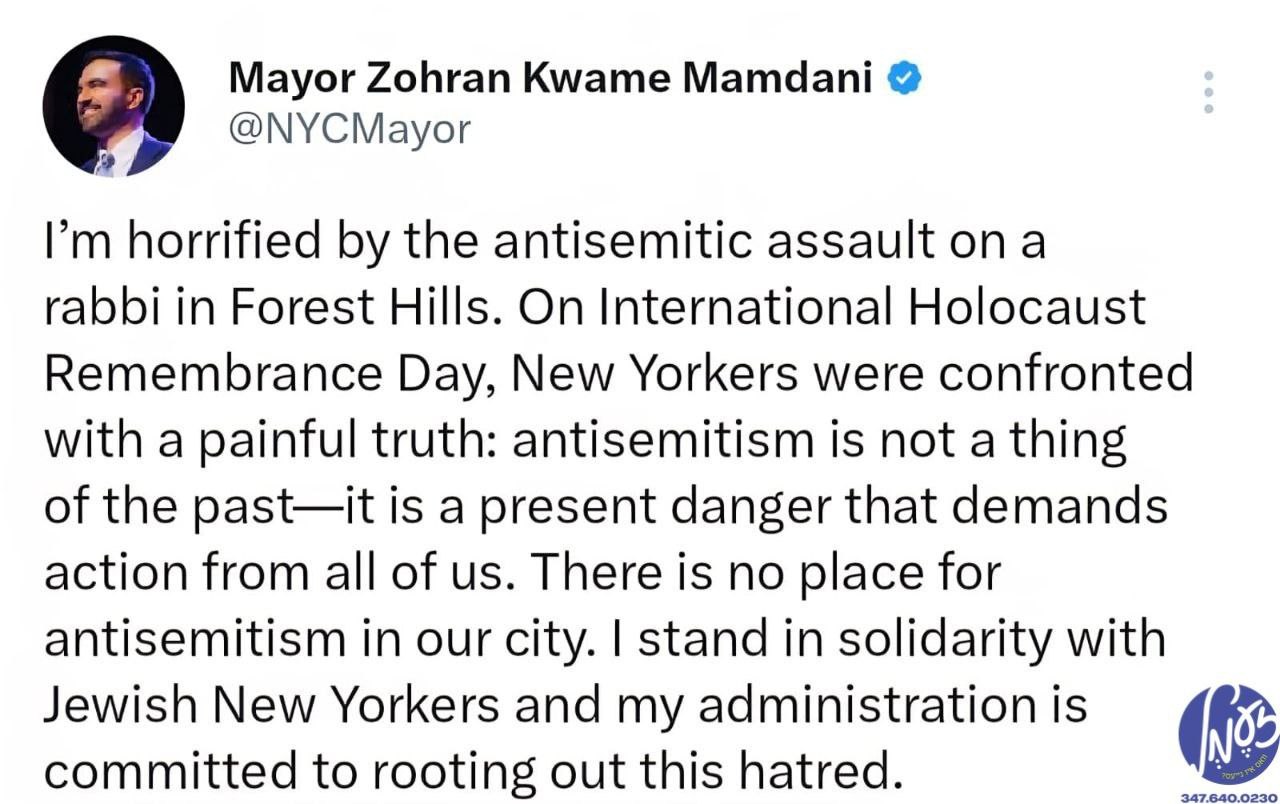Open the three-dot more options menu
This screenshot has width=1280, height=804.
(x=1208, y=92)
